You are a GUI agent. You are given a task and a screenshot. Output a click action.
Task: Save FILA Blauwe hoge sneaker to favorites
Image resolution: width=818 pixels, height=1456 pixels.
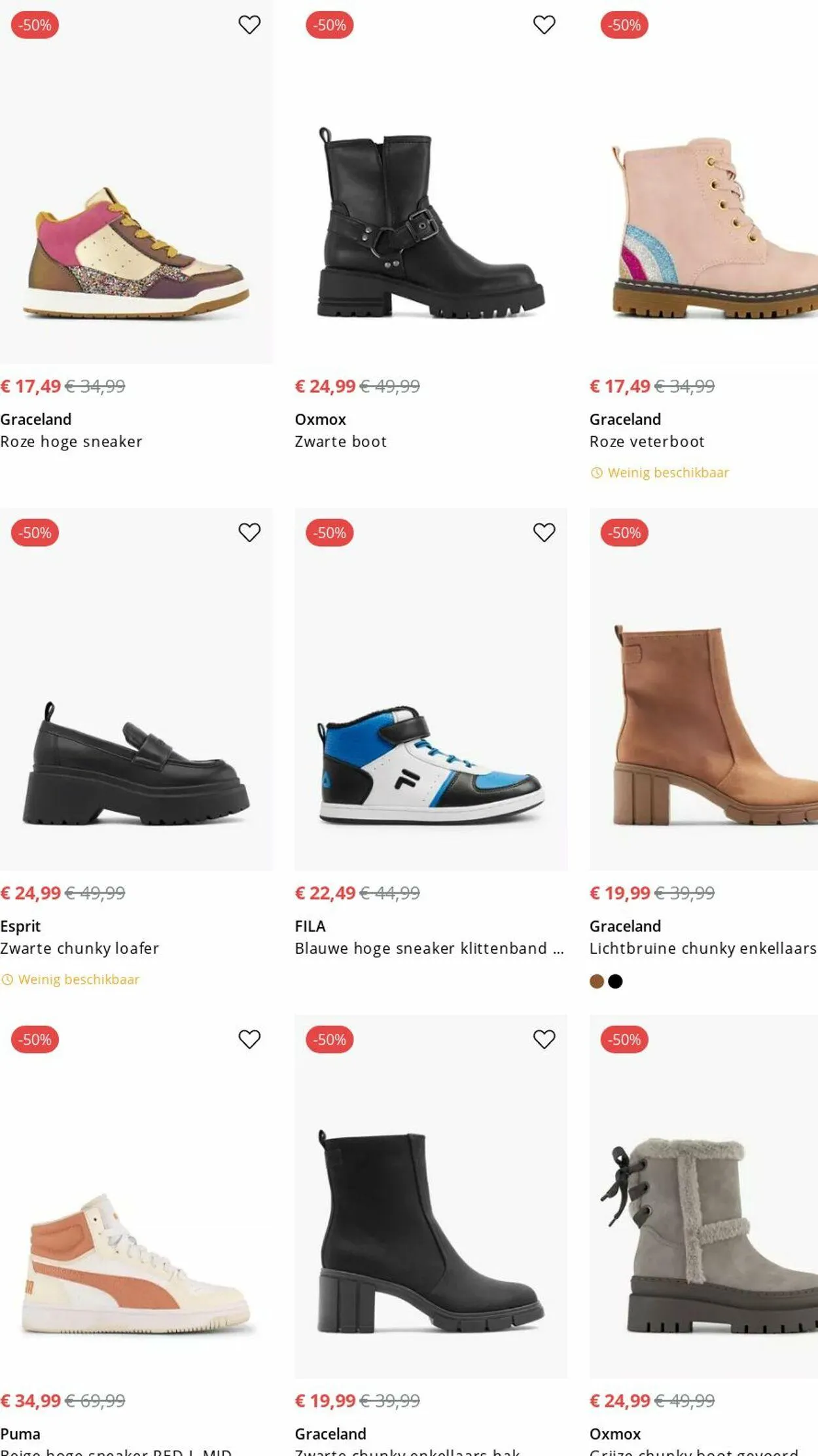544,532
